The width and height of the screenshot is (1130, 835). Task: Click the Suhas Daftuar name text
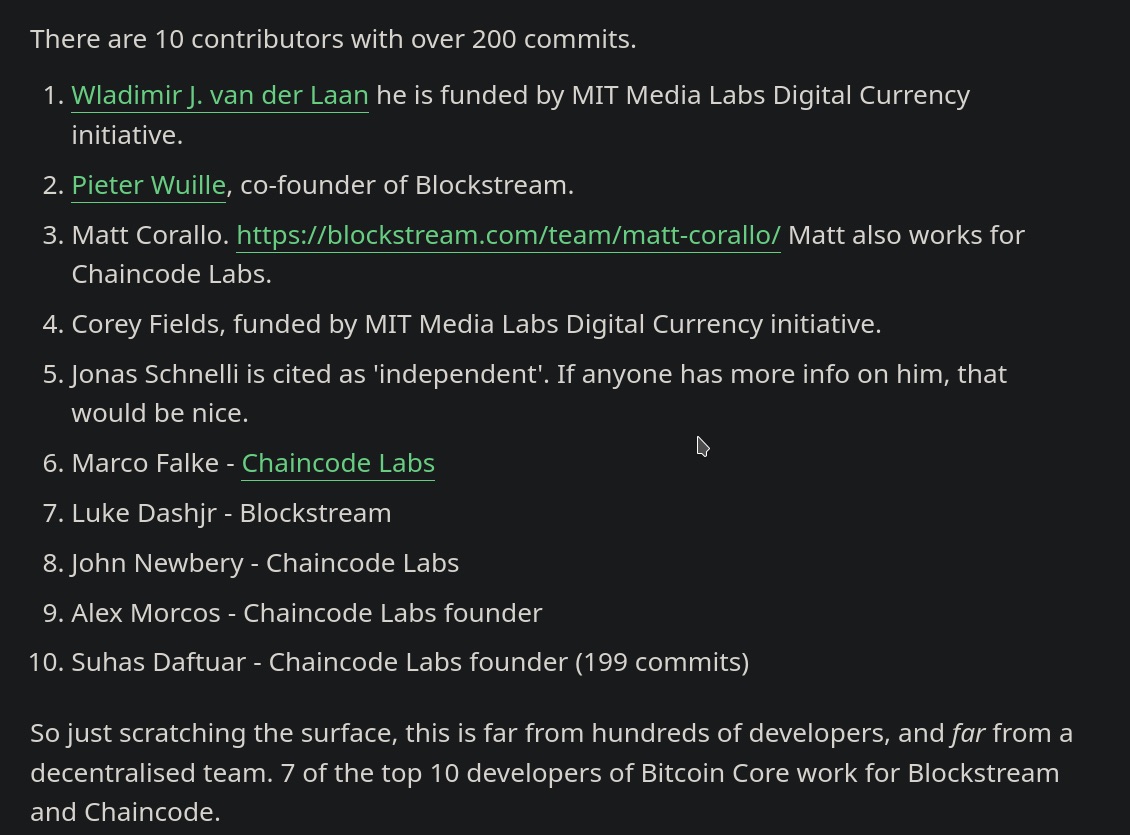[158, 662]
